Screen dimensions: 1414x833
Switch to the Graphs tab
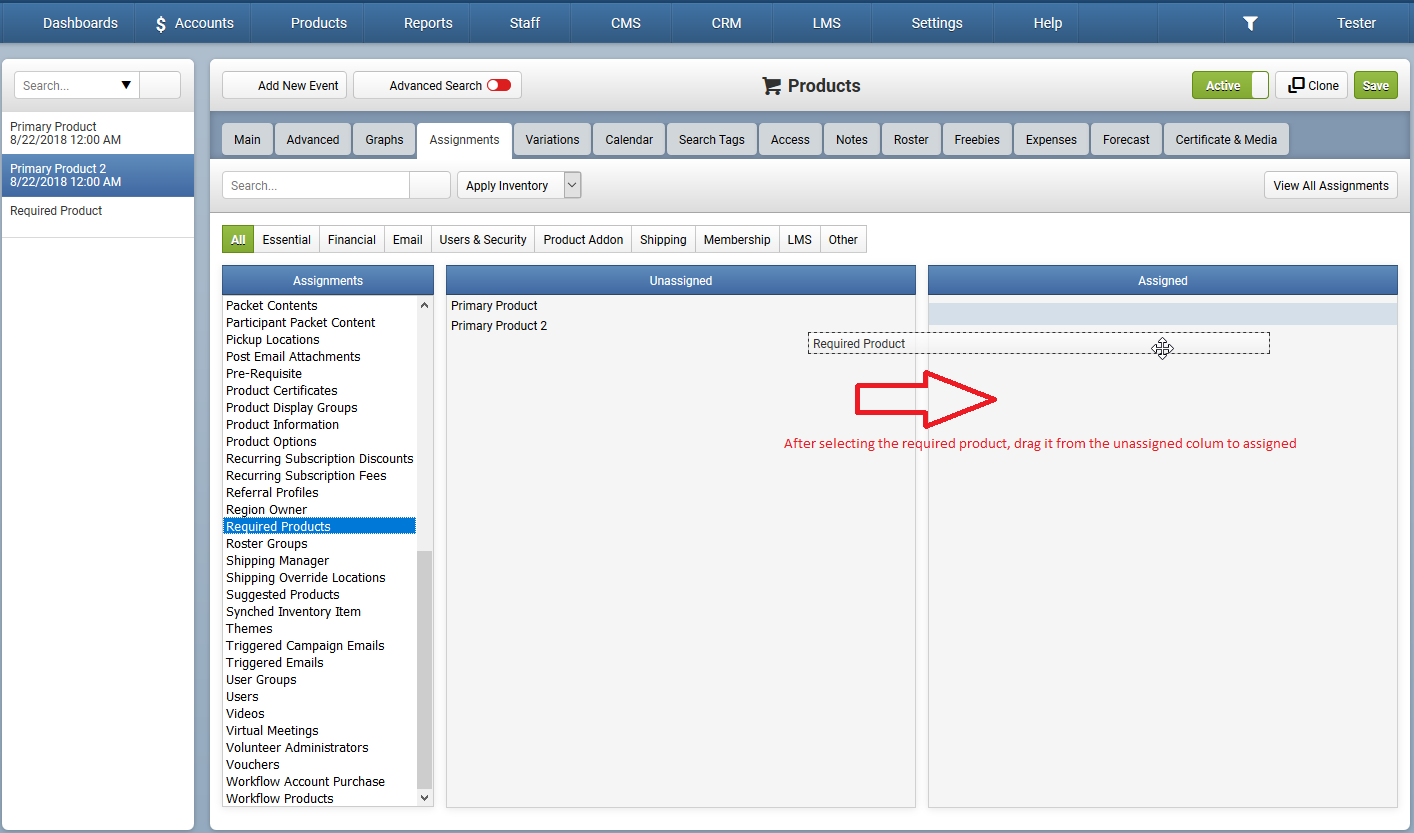click(384, 140)
